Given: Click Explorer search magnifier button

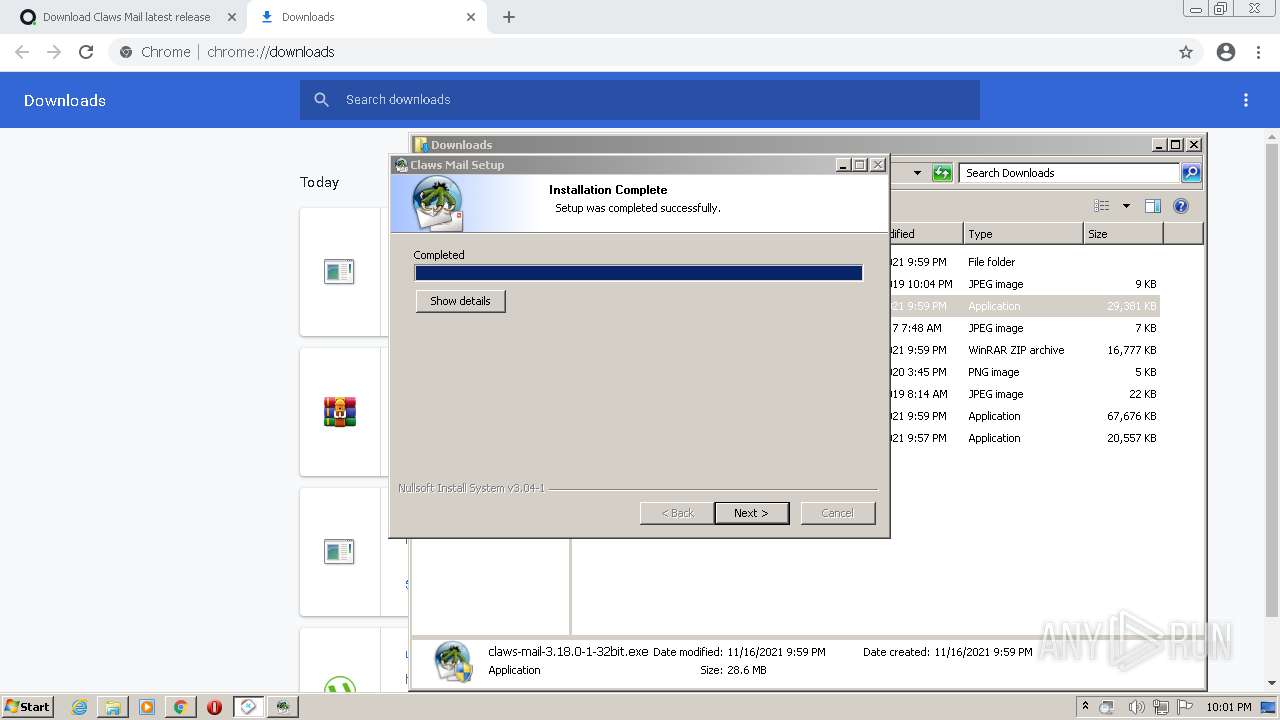Looking at the screenshot, I should [1191, 173].
